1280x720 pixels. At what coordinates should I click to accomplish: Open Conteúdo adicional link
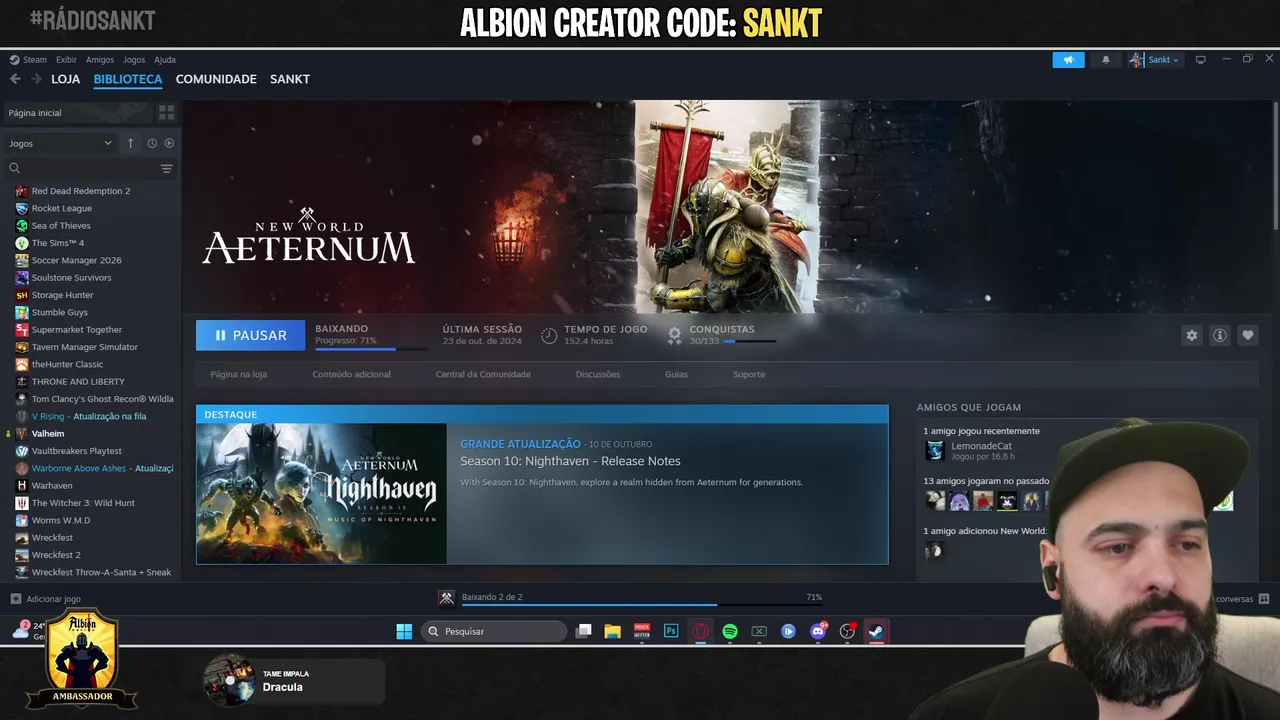(x=352, y=374)
